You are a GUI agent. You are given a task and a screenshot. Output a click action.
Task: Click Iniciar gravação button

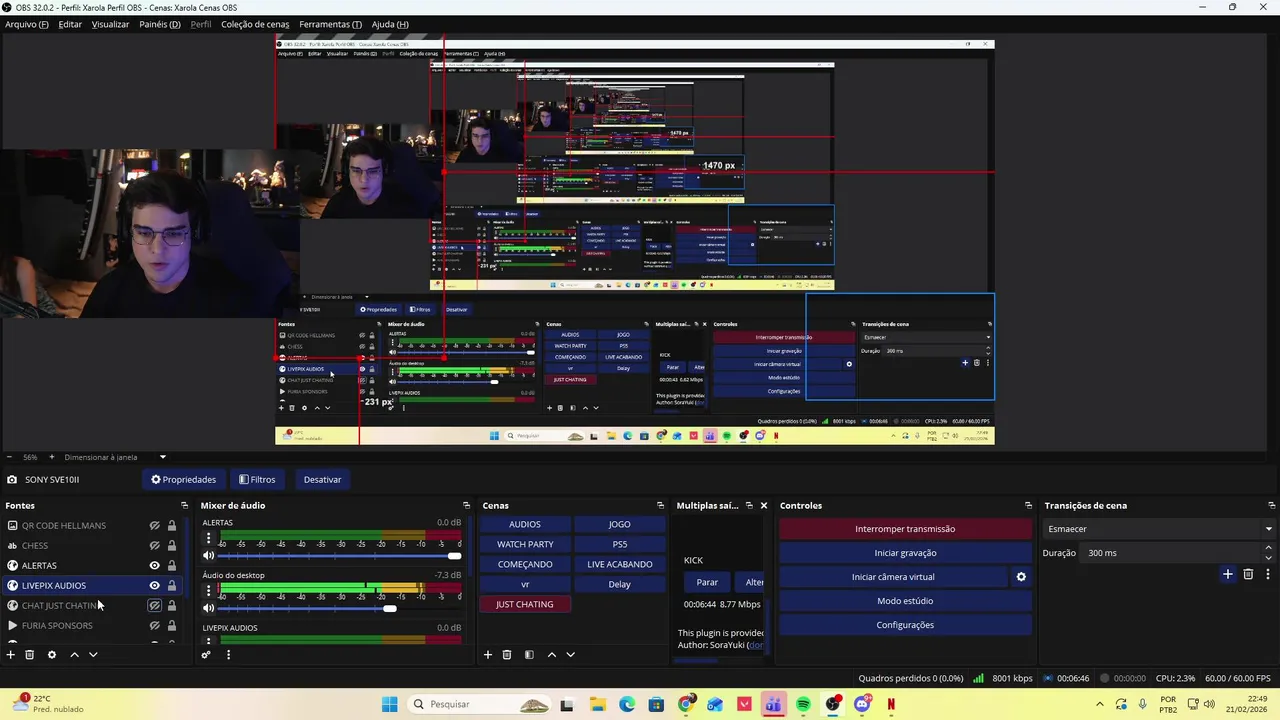(x=905, y=553)
